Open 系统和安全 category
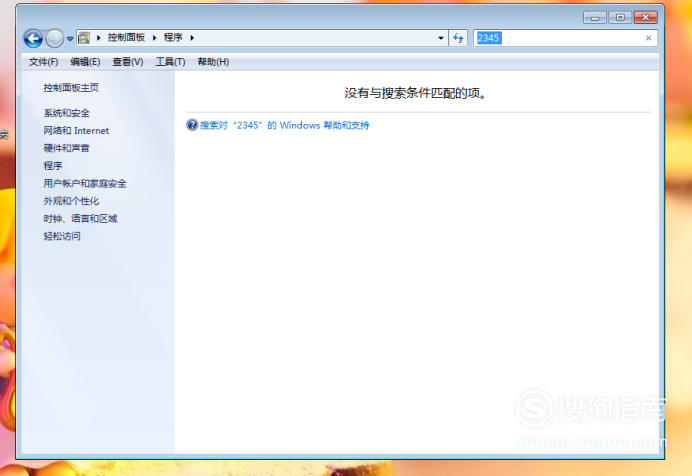692x476 pixels. pos(66,113)
